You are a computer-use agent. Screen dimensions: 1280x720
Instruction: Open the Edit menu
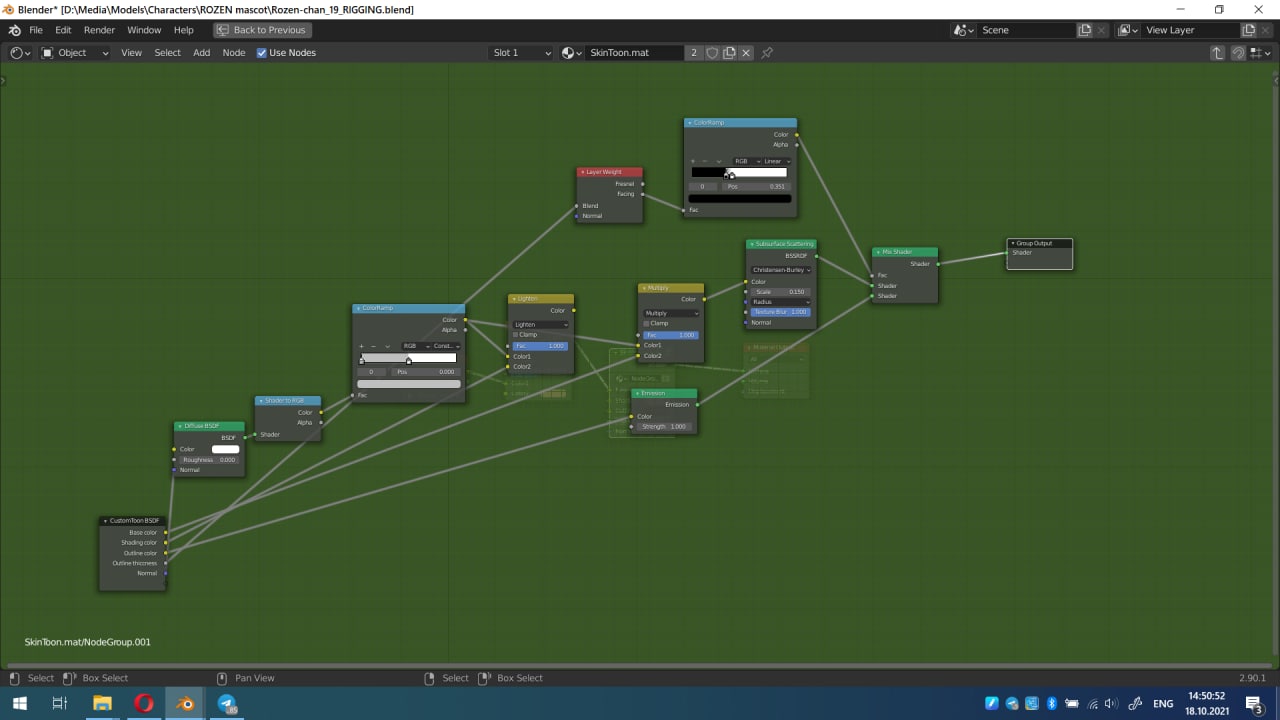[63, 30]
